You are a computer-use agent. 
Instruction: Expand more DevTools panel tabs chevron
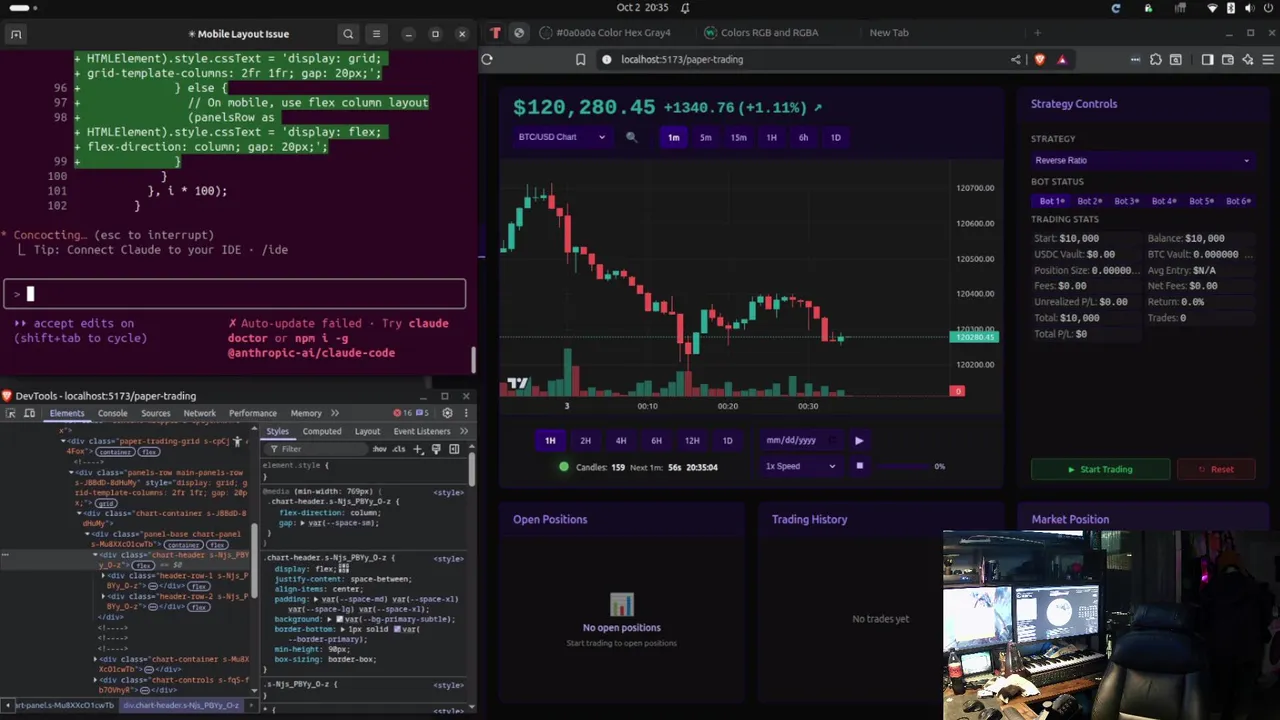point(335,413)
